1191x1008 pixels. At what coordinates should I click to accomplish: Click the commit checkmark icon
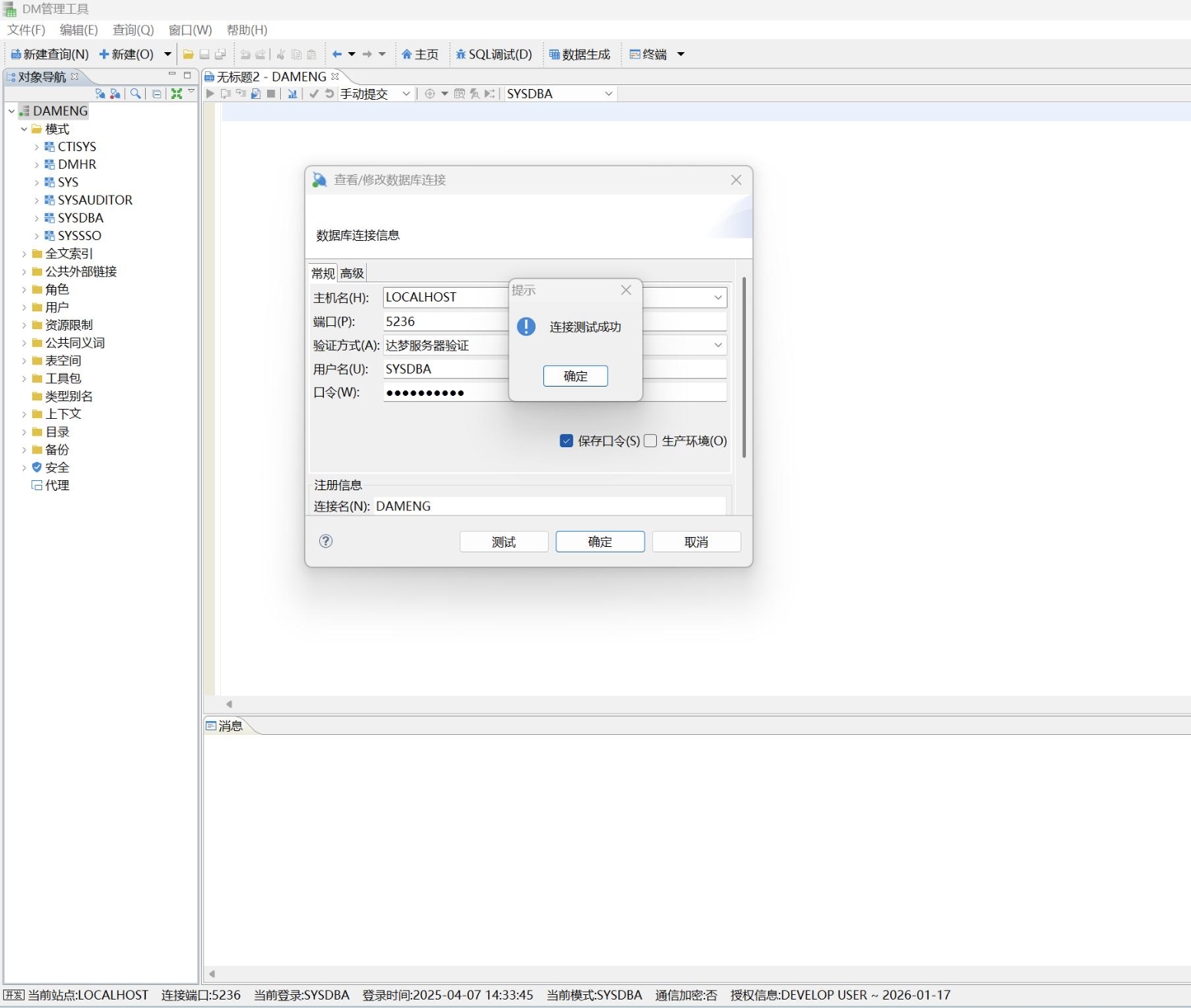pyautogui.click(x=314, y=94)
